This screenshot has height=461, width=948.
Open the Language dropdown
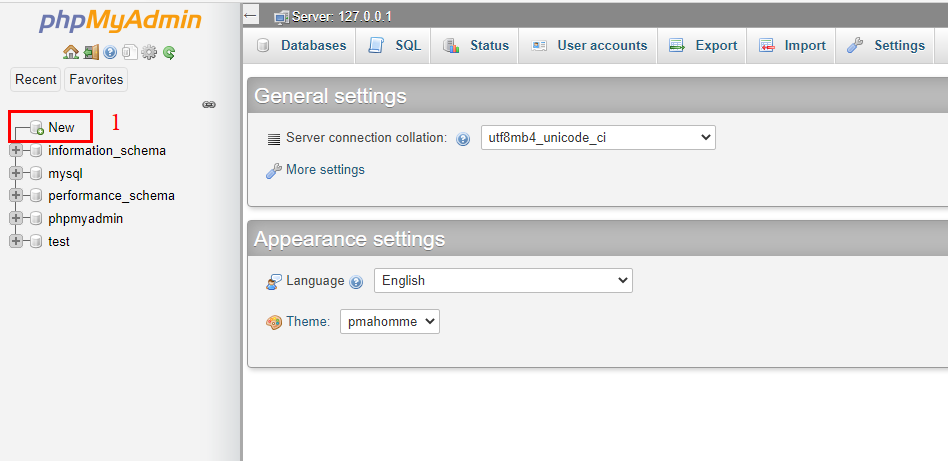point(503,281)
